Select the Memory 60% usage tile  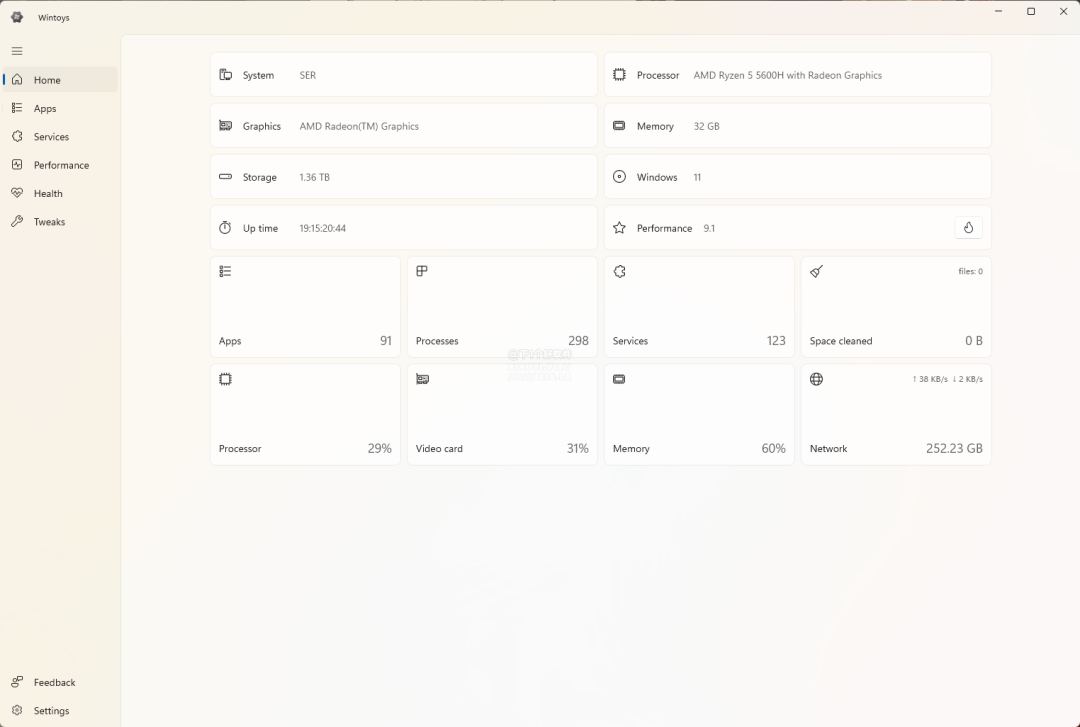pyautogui.click(x=699, y=414)
